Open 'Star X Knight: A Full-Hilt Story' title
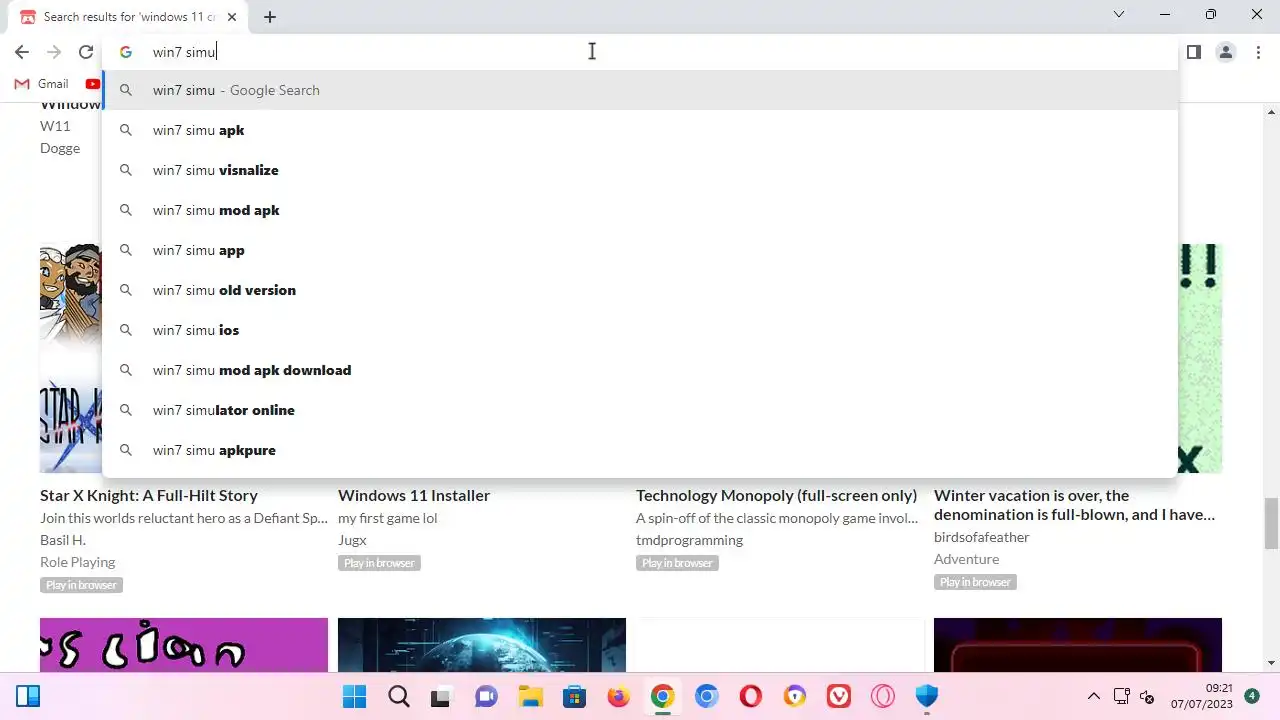The width and height of the screenshot is (1280, 720). point(149,495)
